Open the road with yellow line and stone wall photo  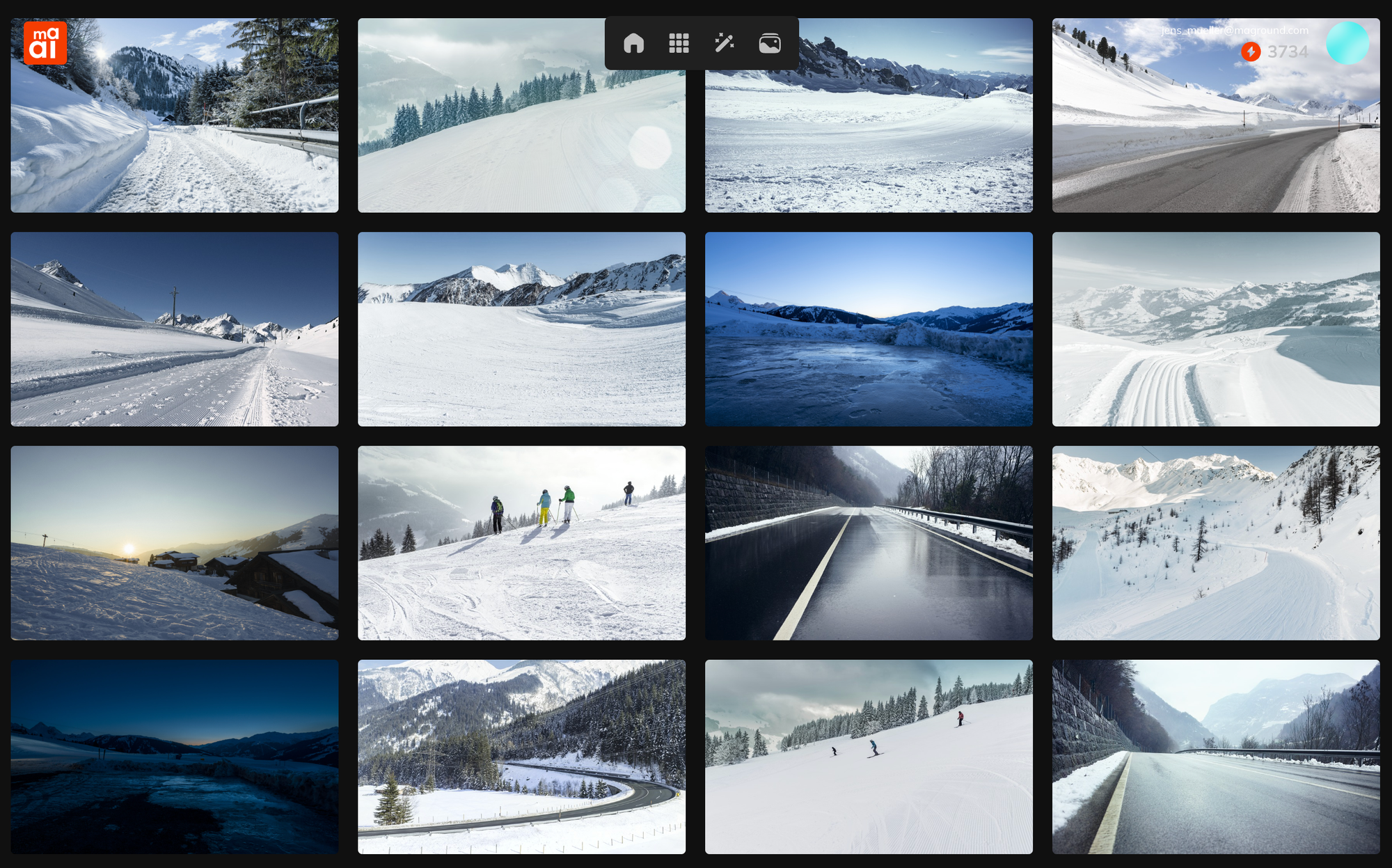(1215, 757)
